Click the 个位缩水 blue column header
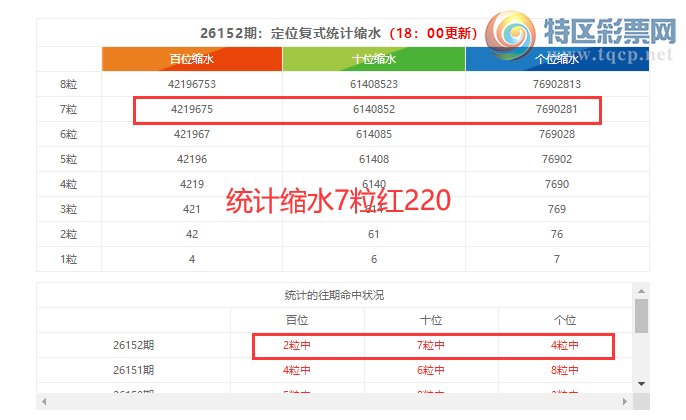 tap(557, 59)
